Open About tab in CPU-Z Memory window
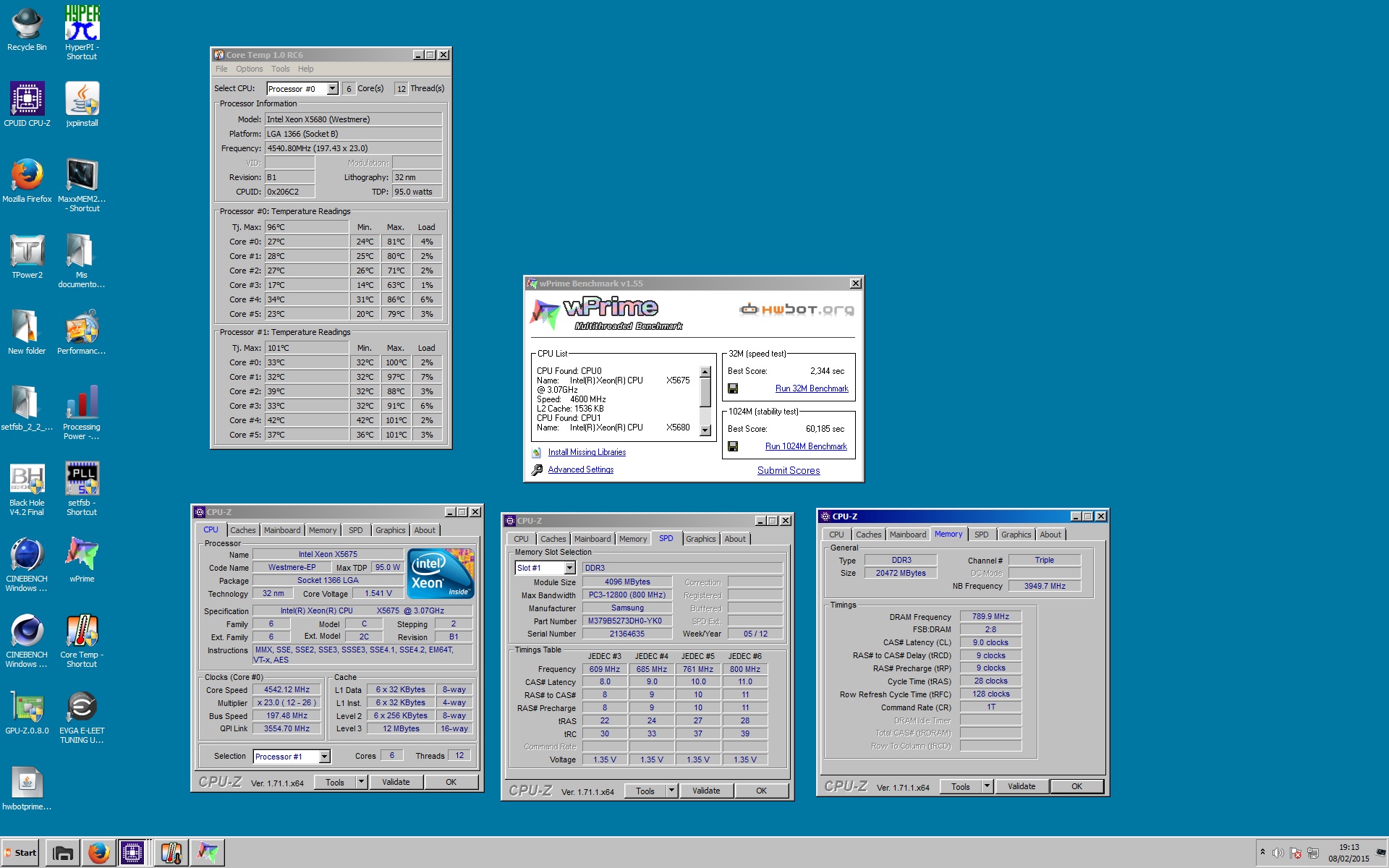Image resolution: width=1389 pixels, height=868 pixels. [x=1050, y=535]
